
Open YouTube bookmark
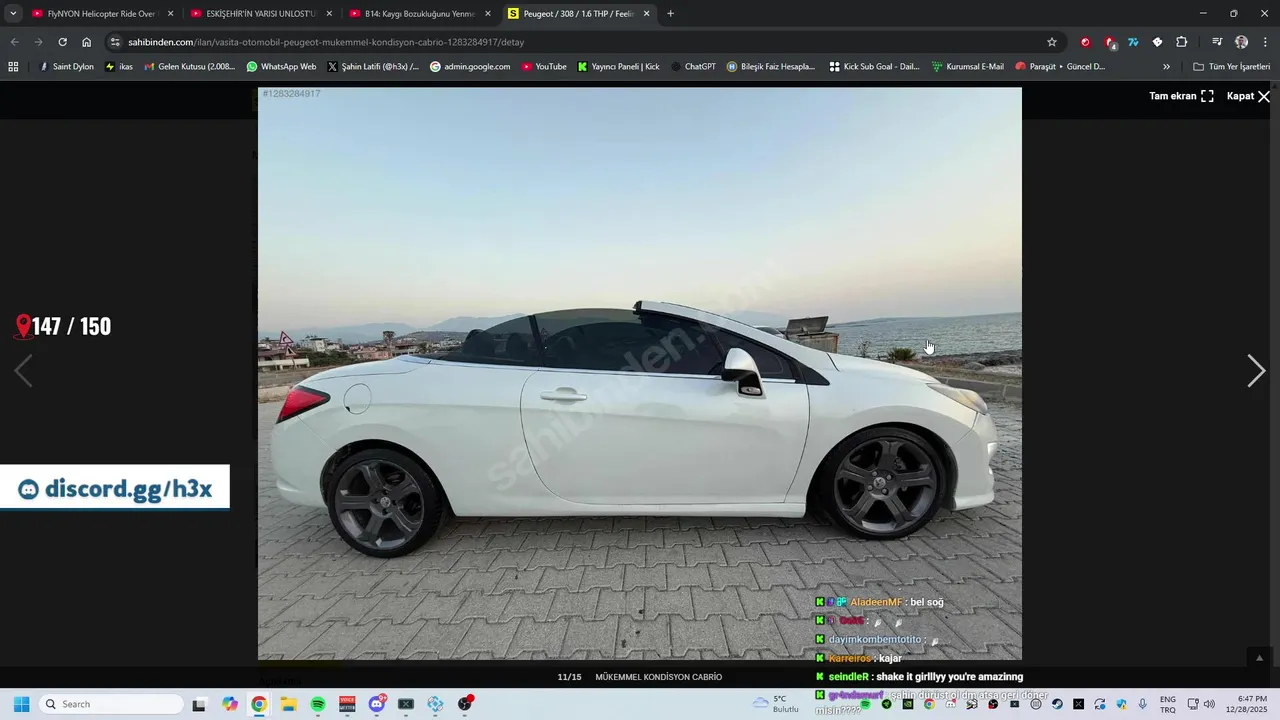(x=544, y=67)
